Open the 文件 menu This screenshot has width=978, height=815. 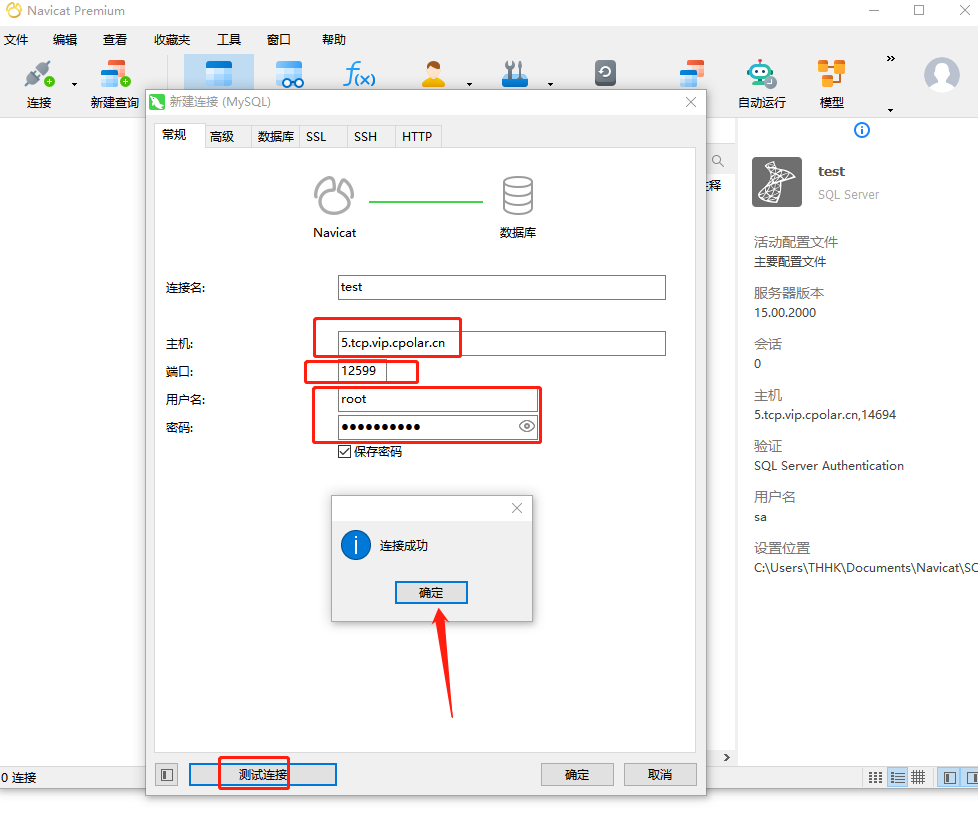coord(16,40)
